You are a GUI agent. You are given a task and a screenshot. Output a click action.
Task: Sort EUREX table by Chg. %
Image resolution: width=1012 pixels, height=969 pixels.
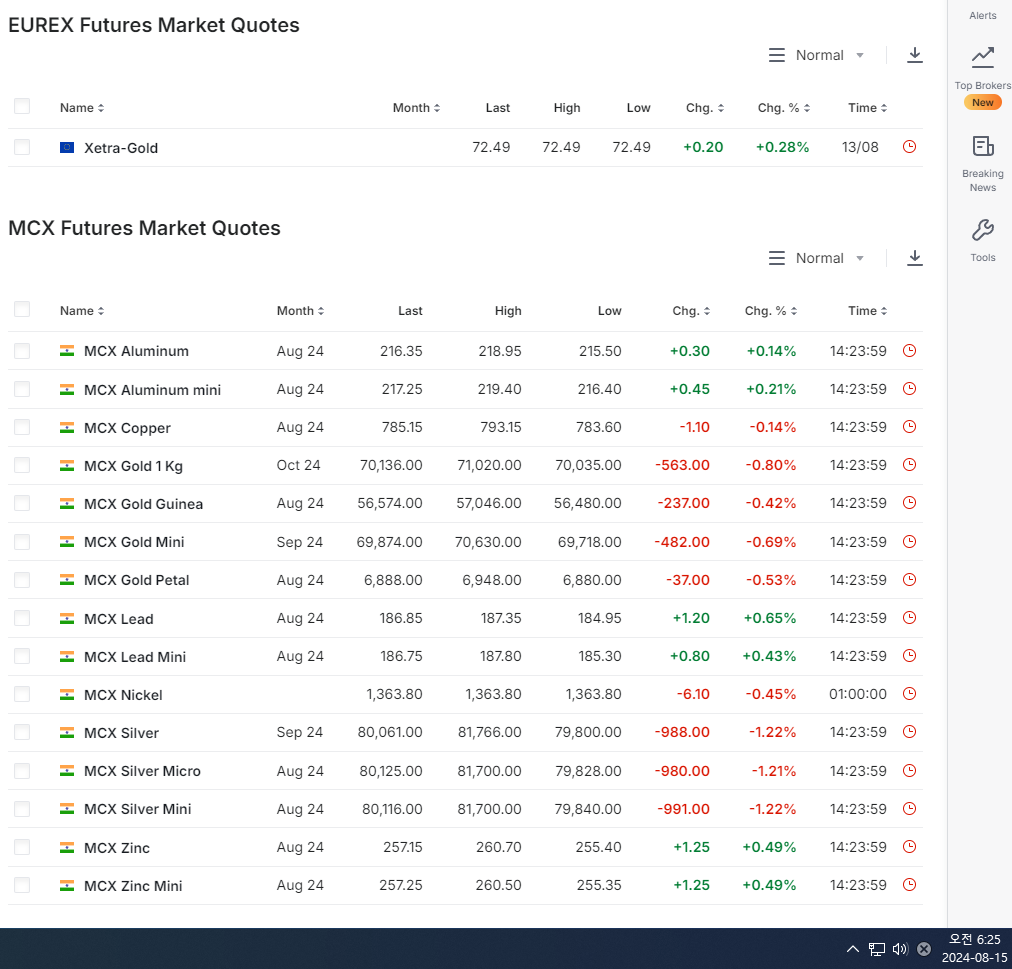click(784, 108)
